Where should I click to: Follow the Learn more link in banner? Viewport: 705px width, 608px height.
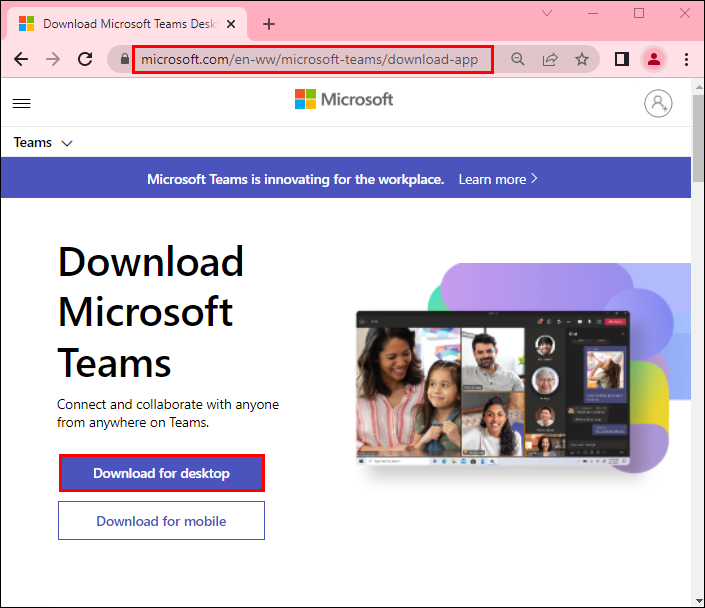[498, 179]
